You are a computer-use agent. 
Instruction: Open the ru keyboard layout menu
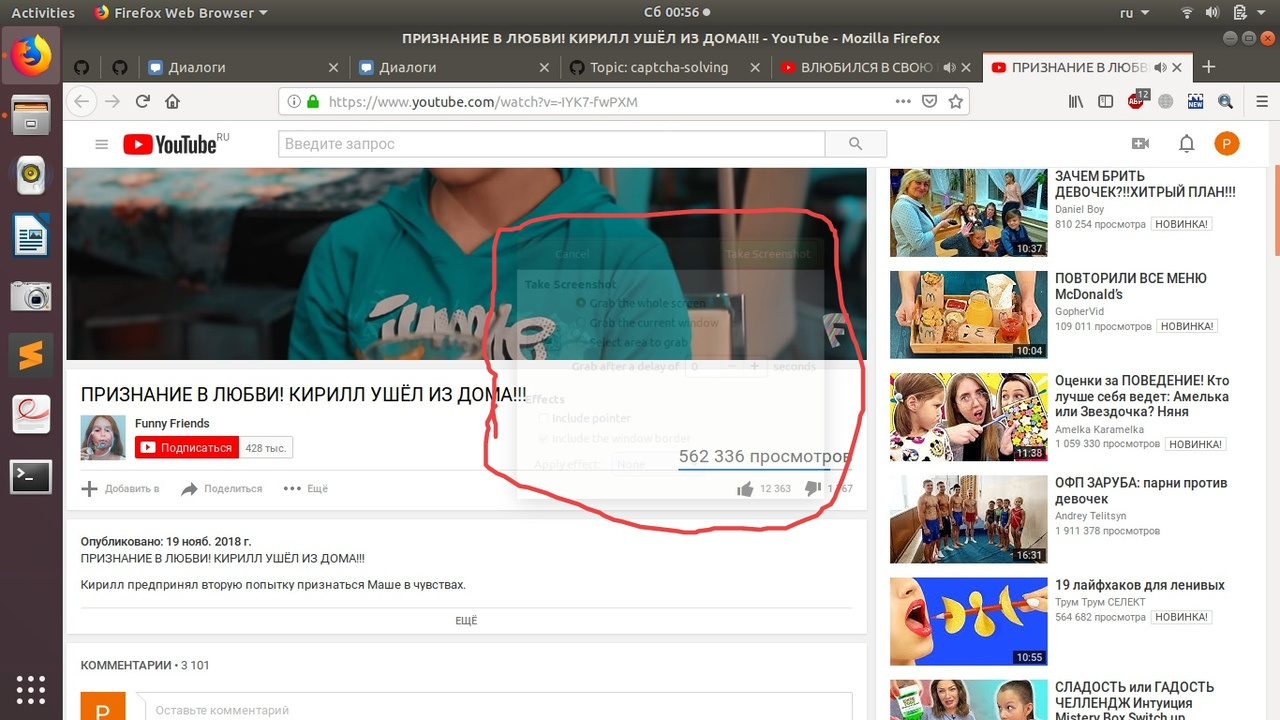[x=1133, y=12]
